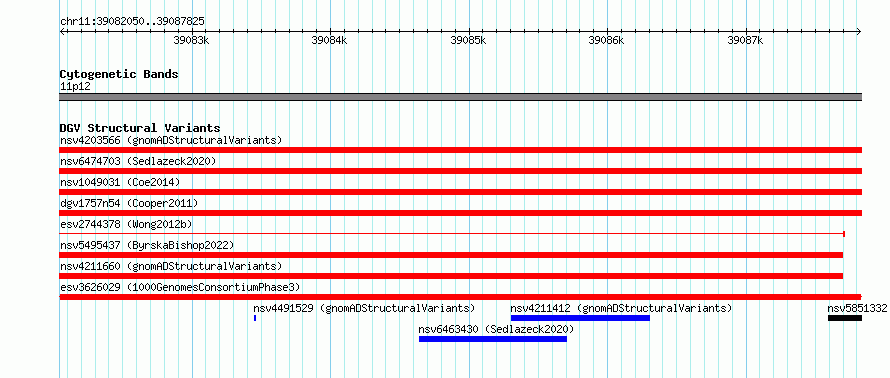
Task: Click the 39087k ruler tick label
Action: tap(745, 40)
